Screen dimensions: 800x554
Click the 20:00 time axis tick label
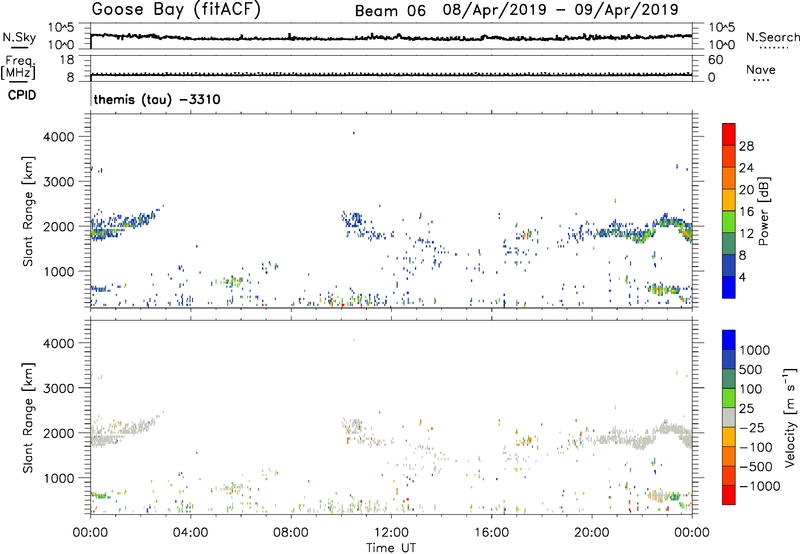click(x=592, y=533)
